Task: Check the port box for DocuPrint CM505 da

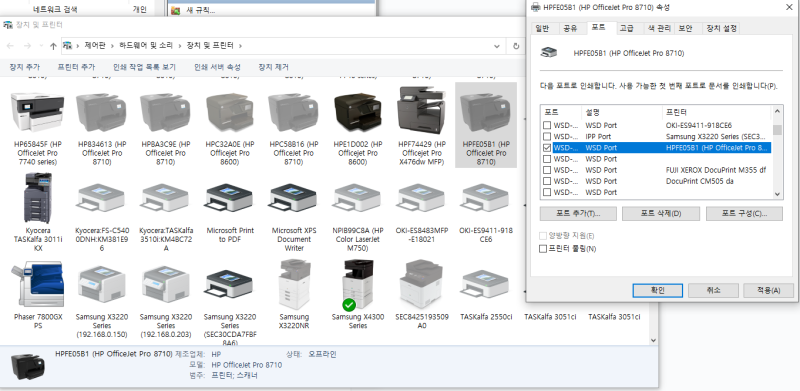Action: [547, 181]
